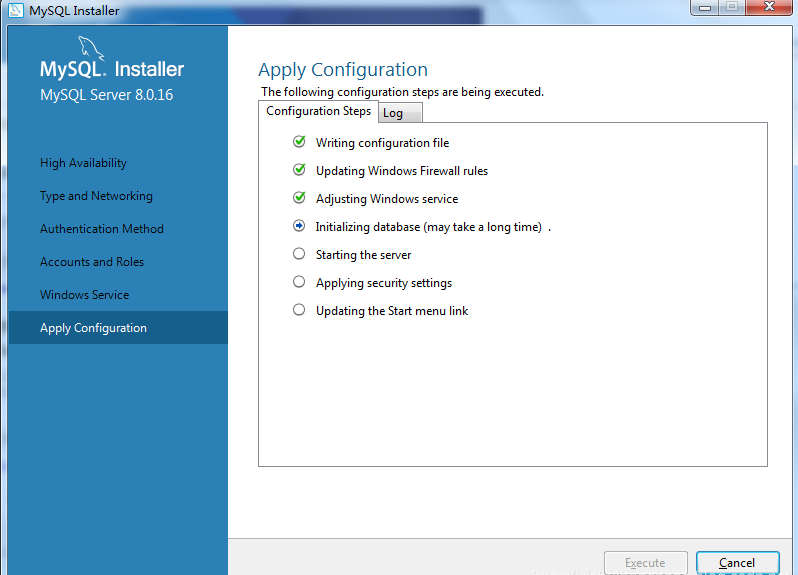Click status circle beside Applying security settings

click(299, 281)
